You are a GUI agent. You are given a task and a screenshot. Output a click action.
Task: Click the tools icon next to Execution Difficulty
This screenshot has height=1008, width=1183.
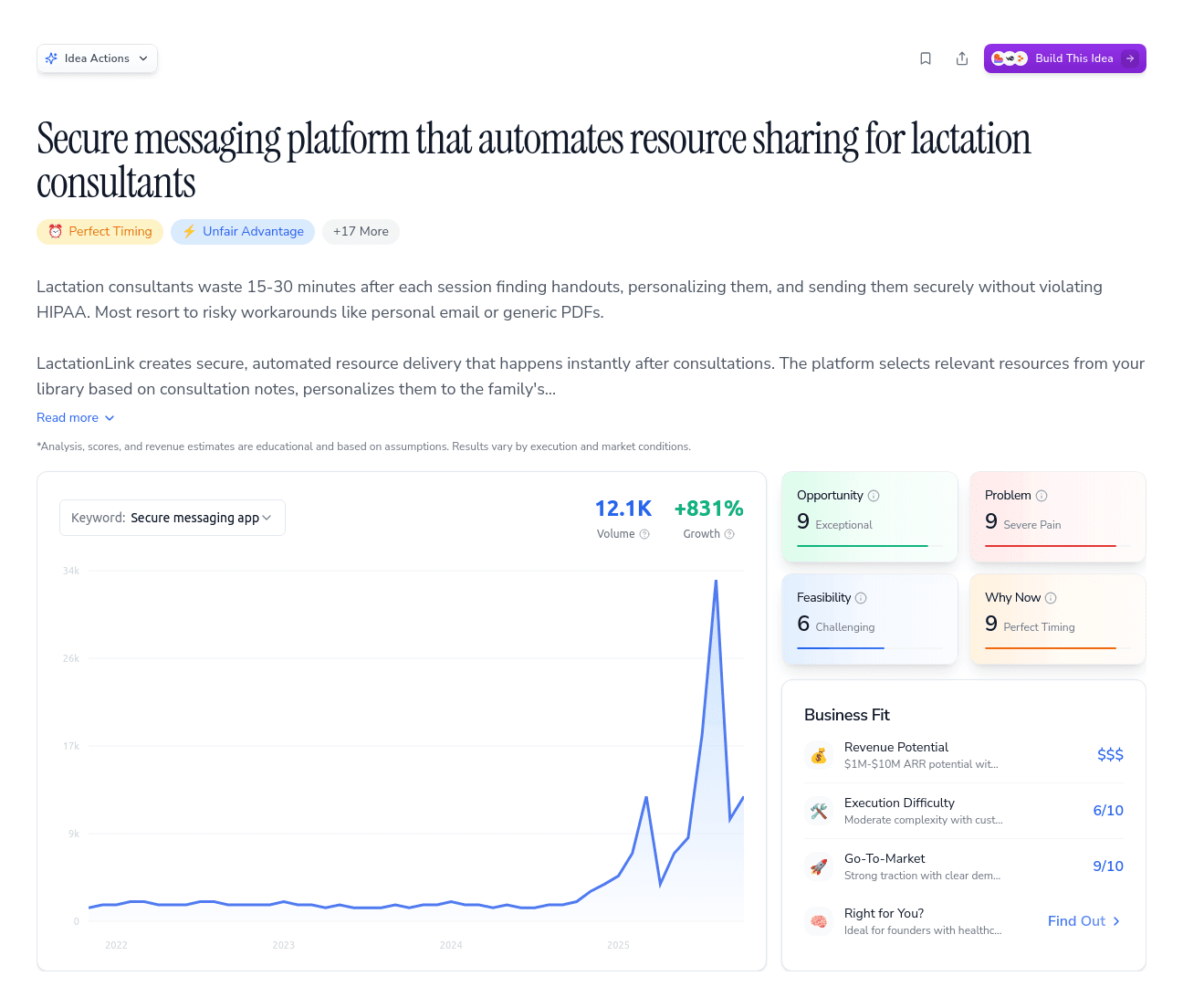point(819,811)
